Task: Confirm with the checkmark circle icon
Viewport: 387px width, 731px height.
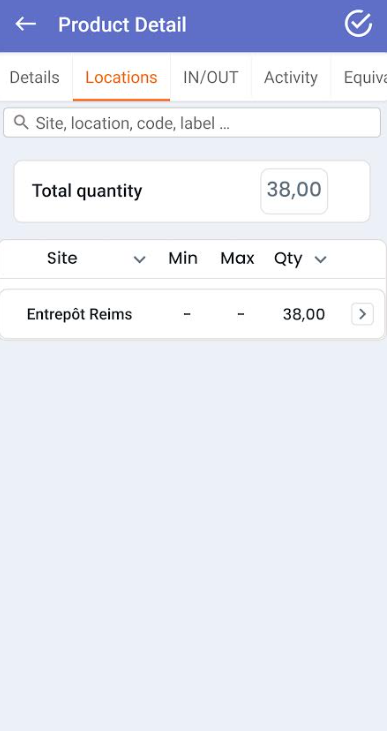Action: (x=358, y=24)
